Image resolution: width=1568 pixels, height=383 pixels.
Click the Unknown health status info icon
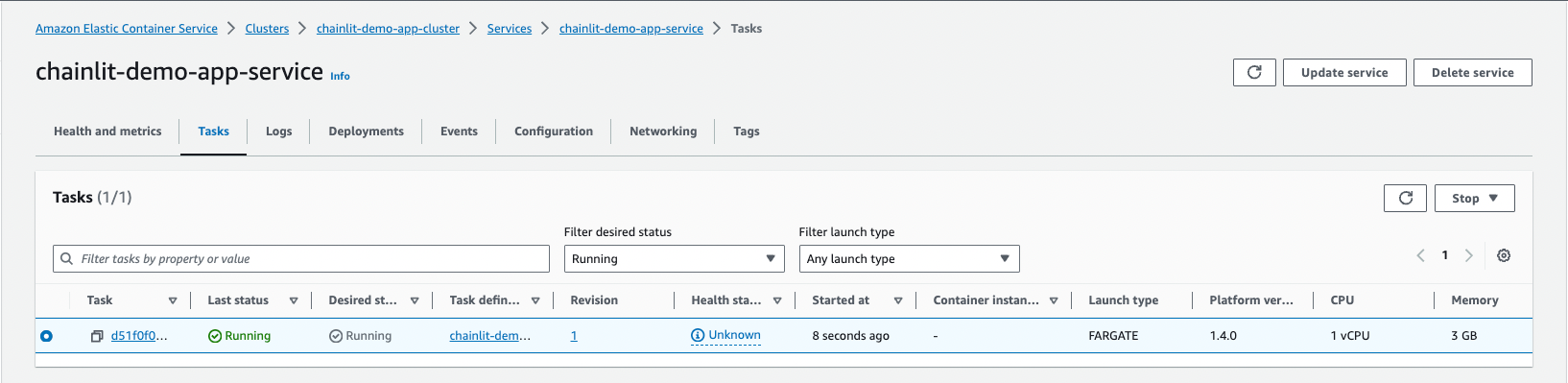point(698,336)
